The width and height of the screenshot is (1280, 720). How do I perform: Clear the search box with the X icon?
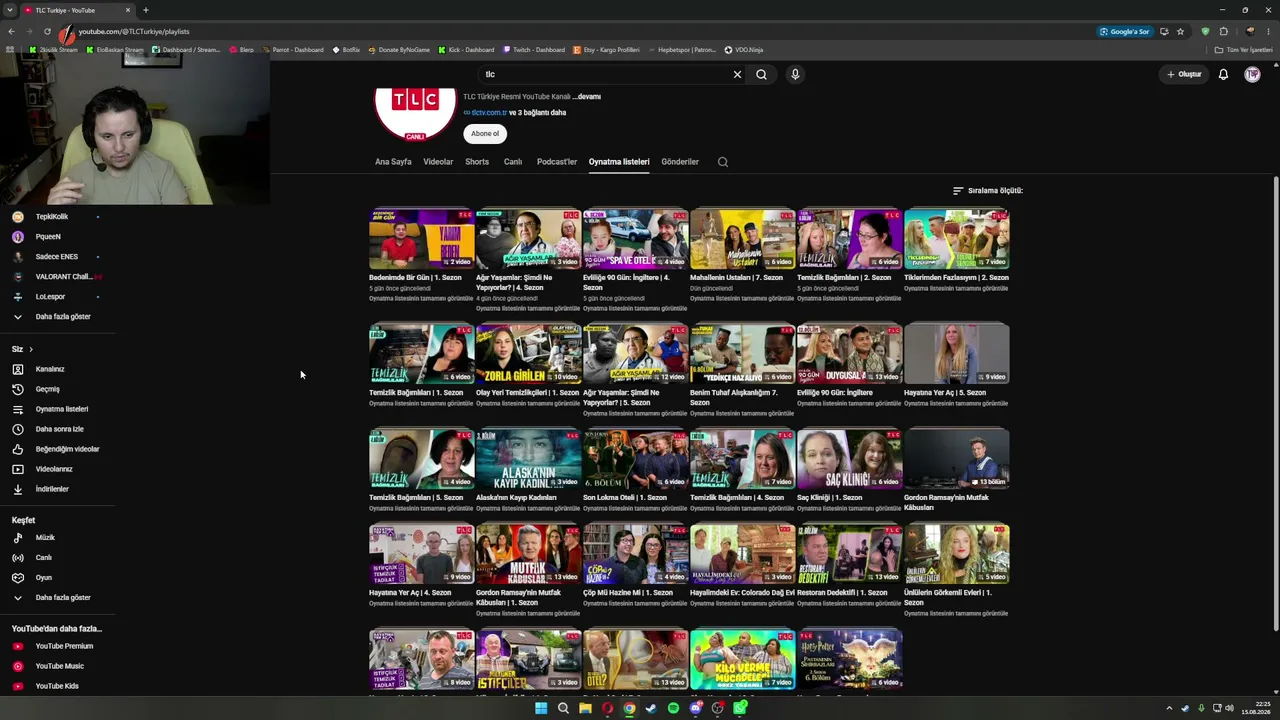point(737,74)
